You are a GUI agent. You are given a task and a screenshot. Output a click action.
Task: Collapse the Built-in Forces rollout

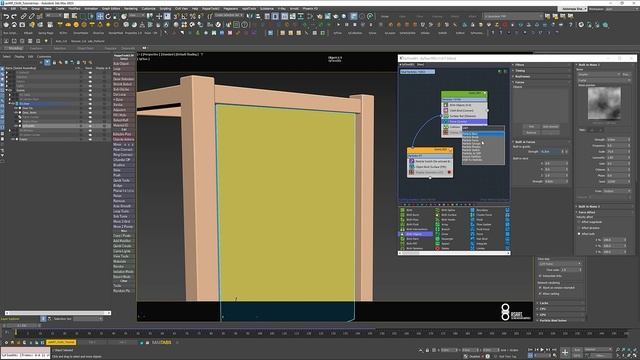tap(541, 142)
